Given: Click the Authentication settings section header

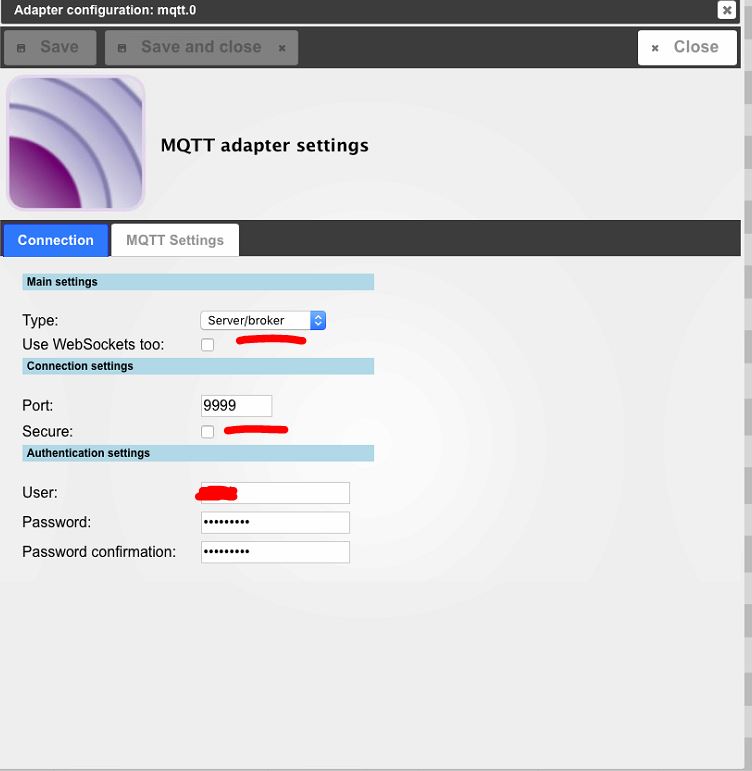Looking at the screenshot, I should coord(198,453).
